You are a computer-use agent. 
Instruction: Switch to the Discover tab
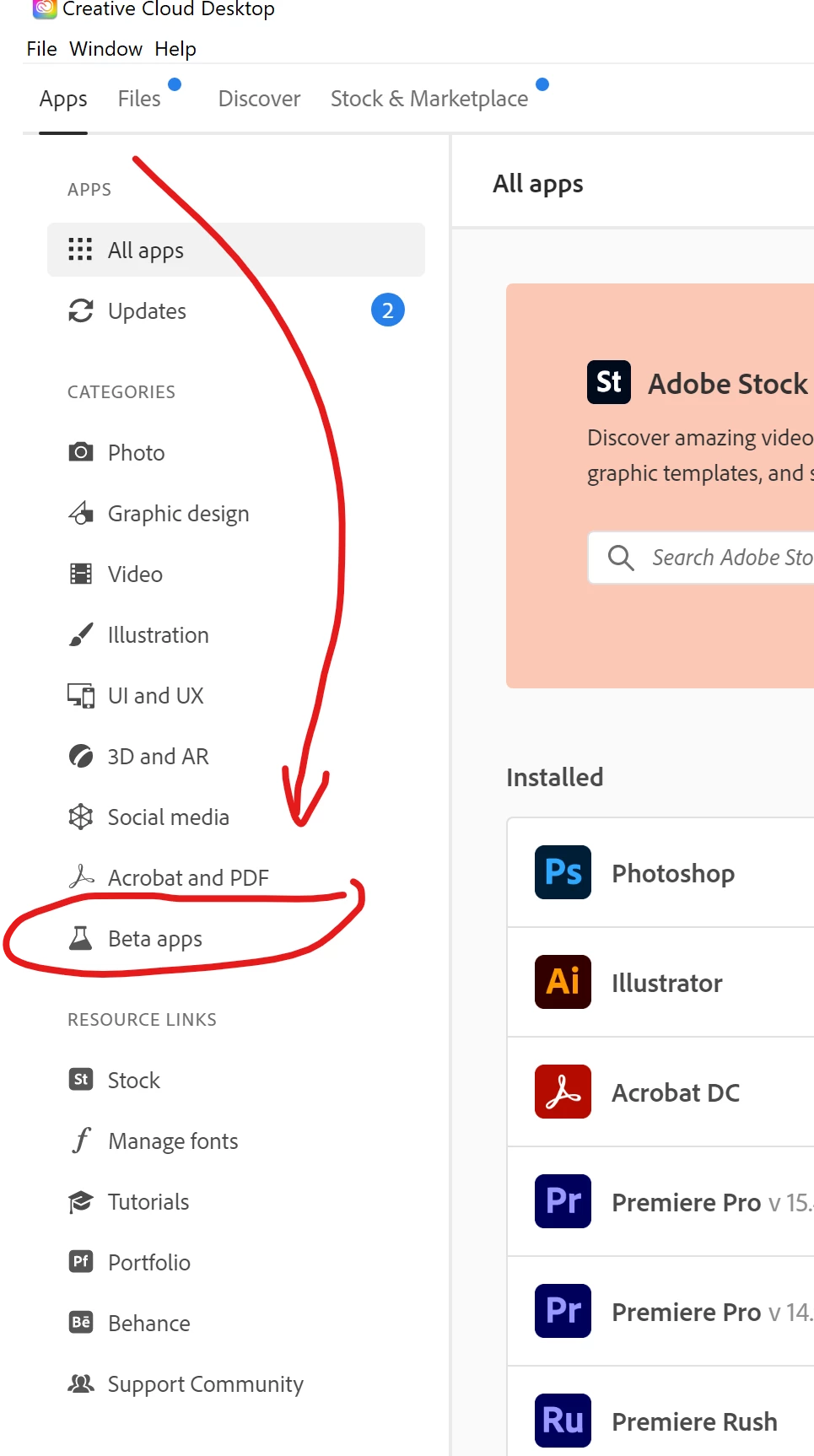point(259,99)
